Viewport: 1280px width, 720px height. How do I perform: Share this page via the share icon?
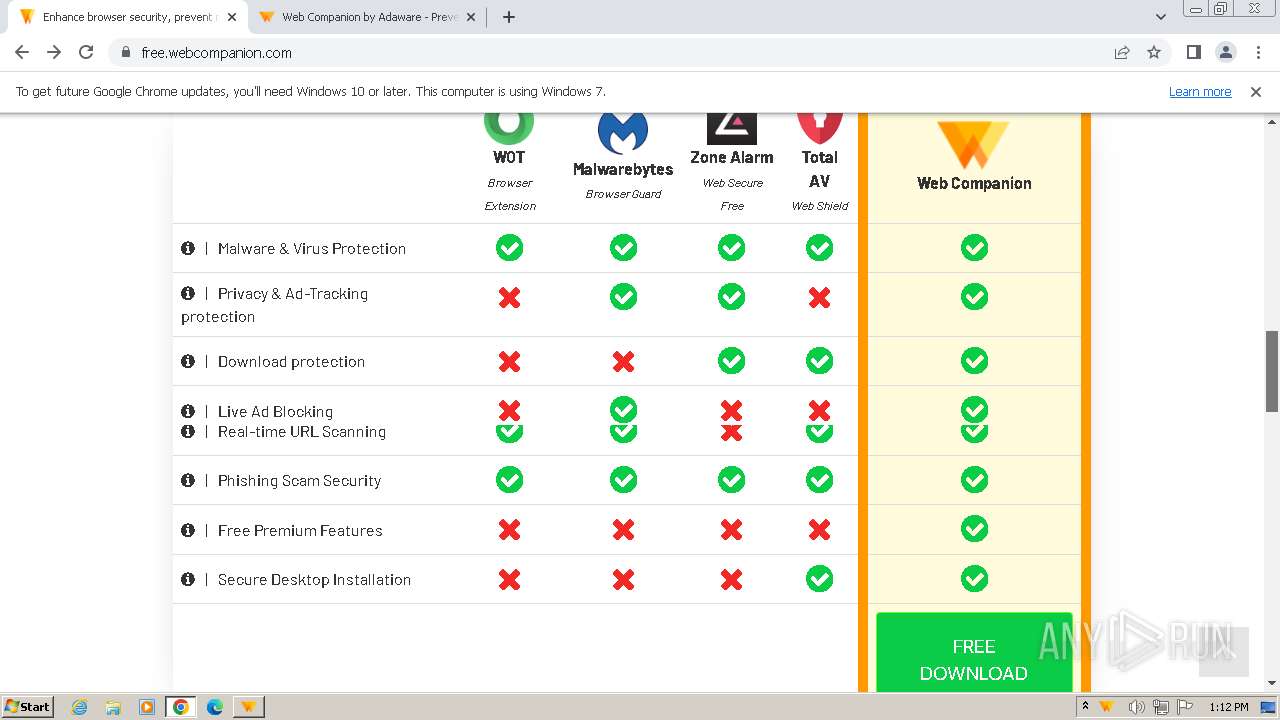(x=1122, y=52)
